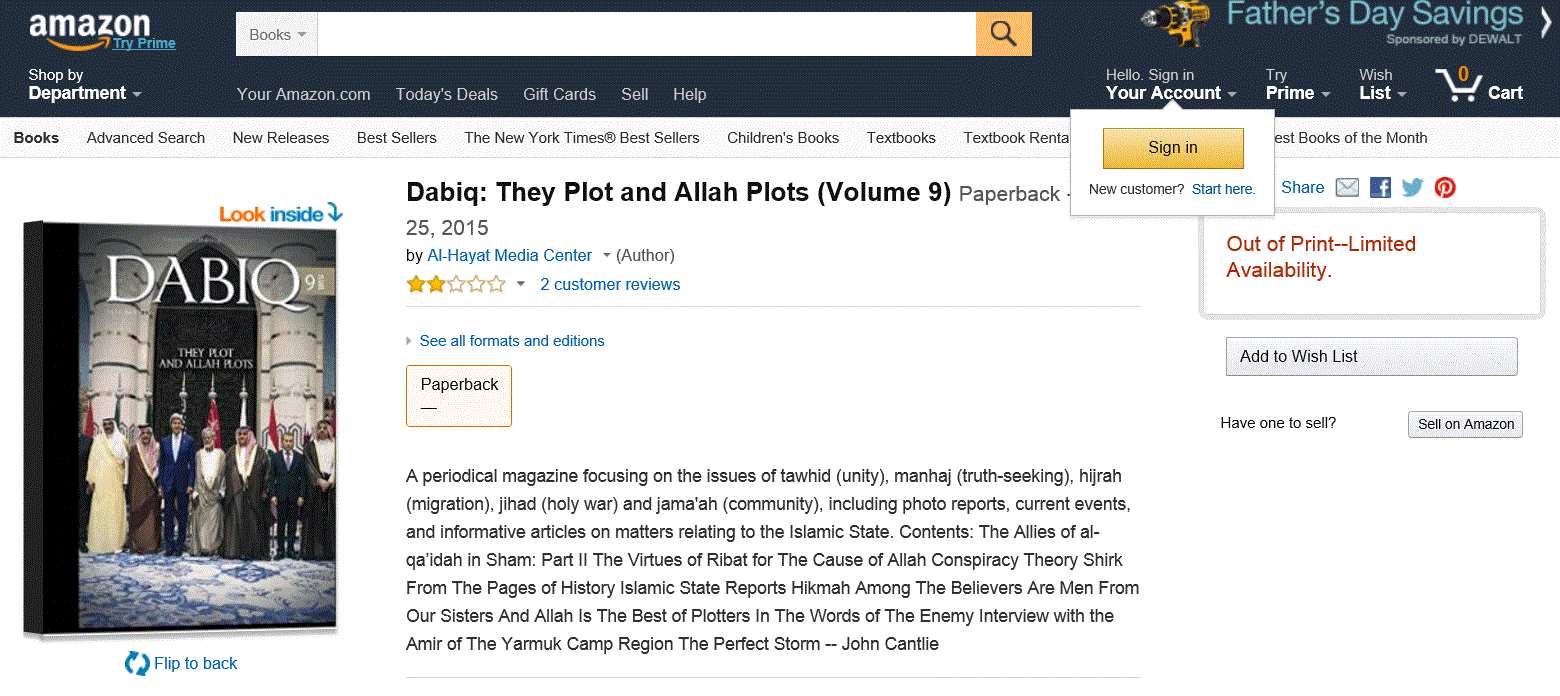
Task: Click the Flip to back icon
Action: 137,663
